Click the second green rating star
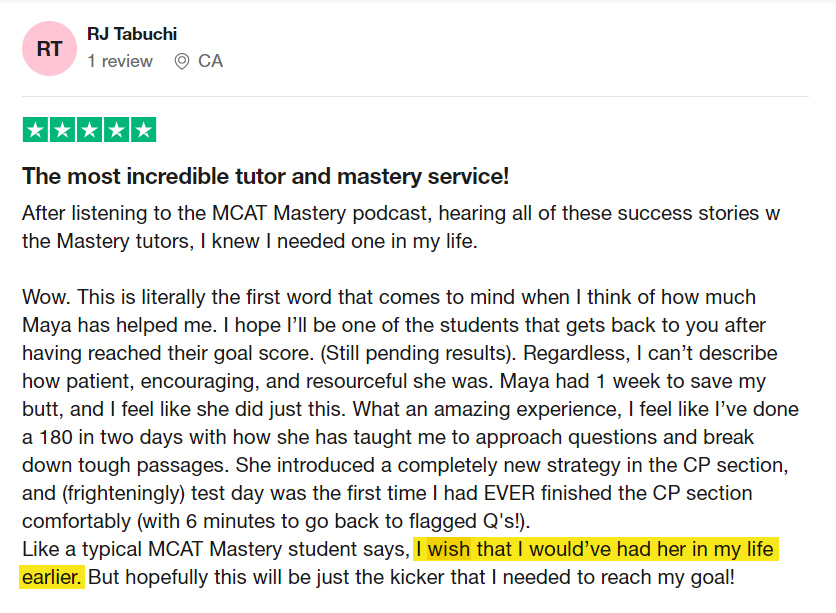The width and height of the screenshot is (836, 613). tap(62, 130)
